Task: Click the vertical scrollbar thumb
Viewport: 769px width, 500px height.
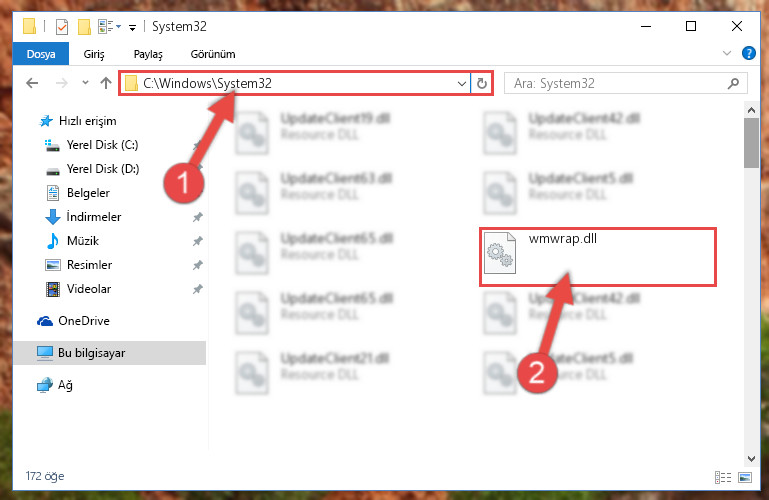Action: point(751,143)
